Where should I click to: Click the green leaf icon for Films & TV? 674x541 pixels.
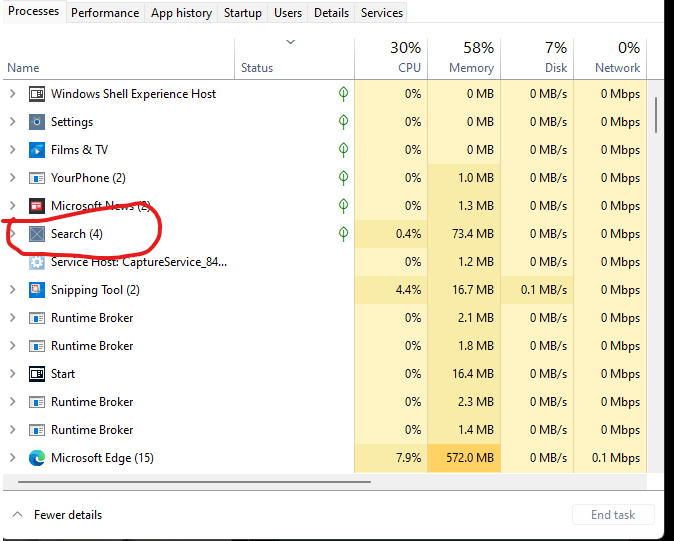pos(343,150)
